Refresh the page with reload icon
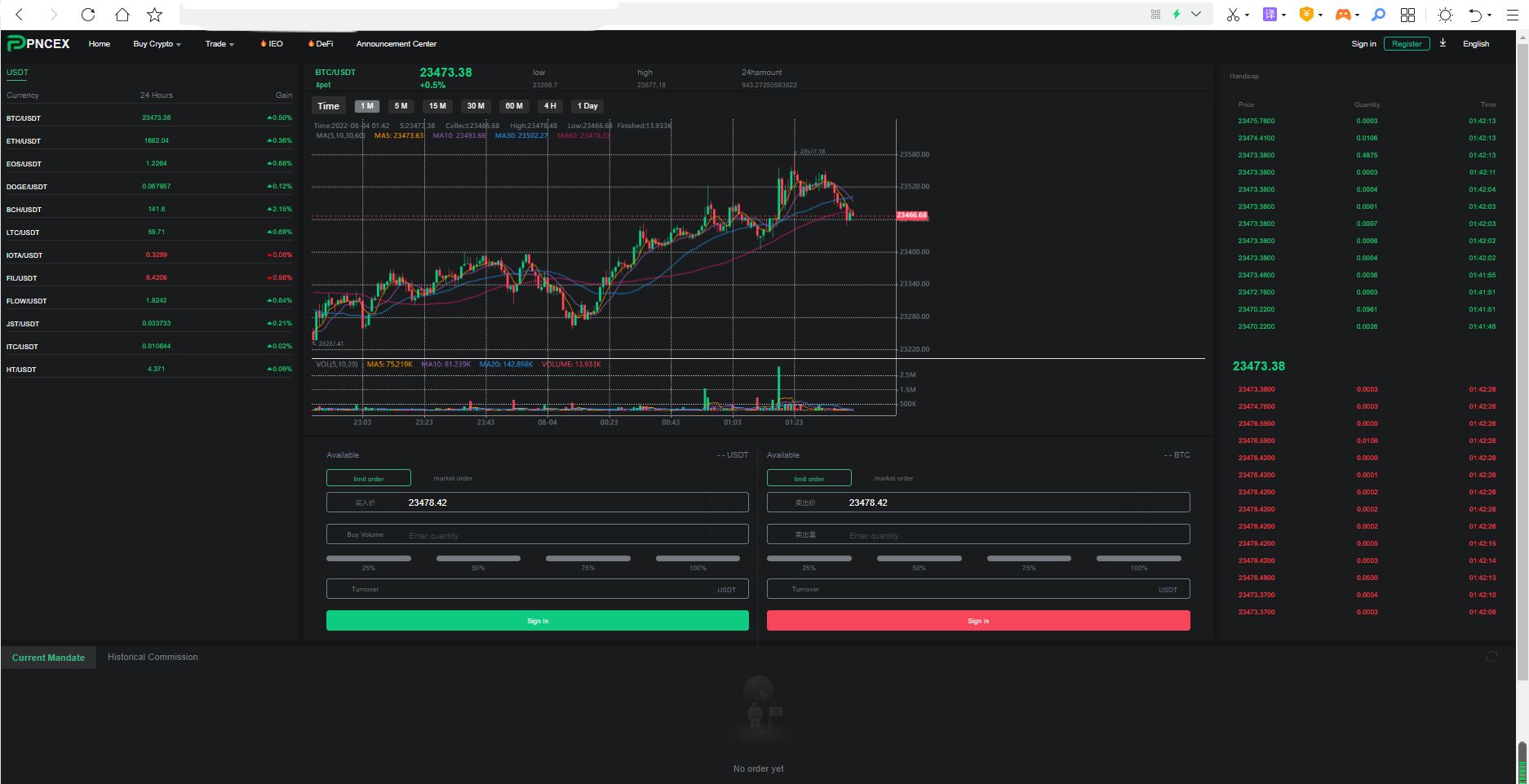The width and height of the screenshot is (1529, 784). (x=88, y=15)
